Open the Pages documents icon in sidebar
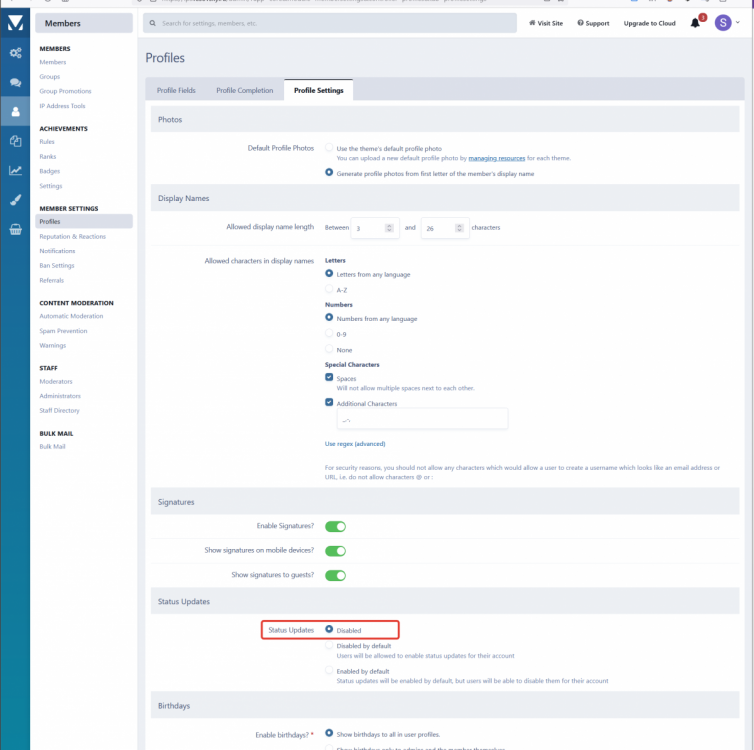This screenshot has height=750, width=754. [15, 141]
